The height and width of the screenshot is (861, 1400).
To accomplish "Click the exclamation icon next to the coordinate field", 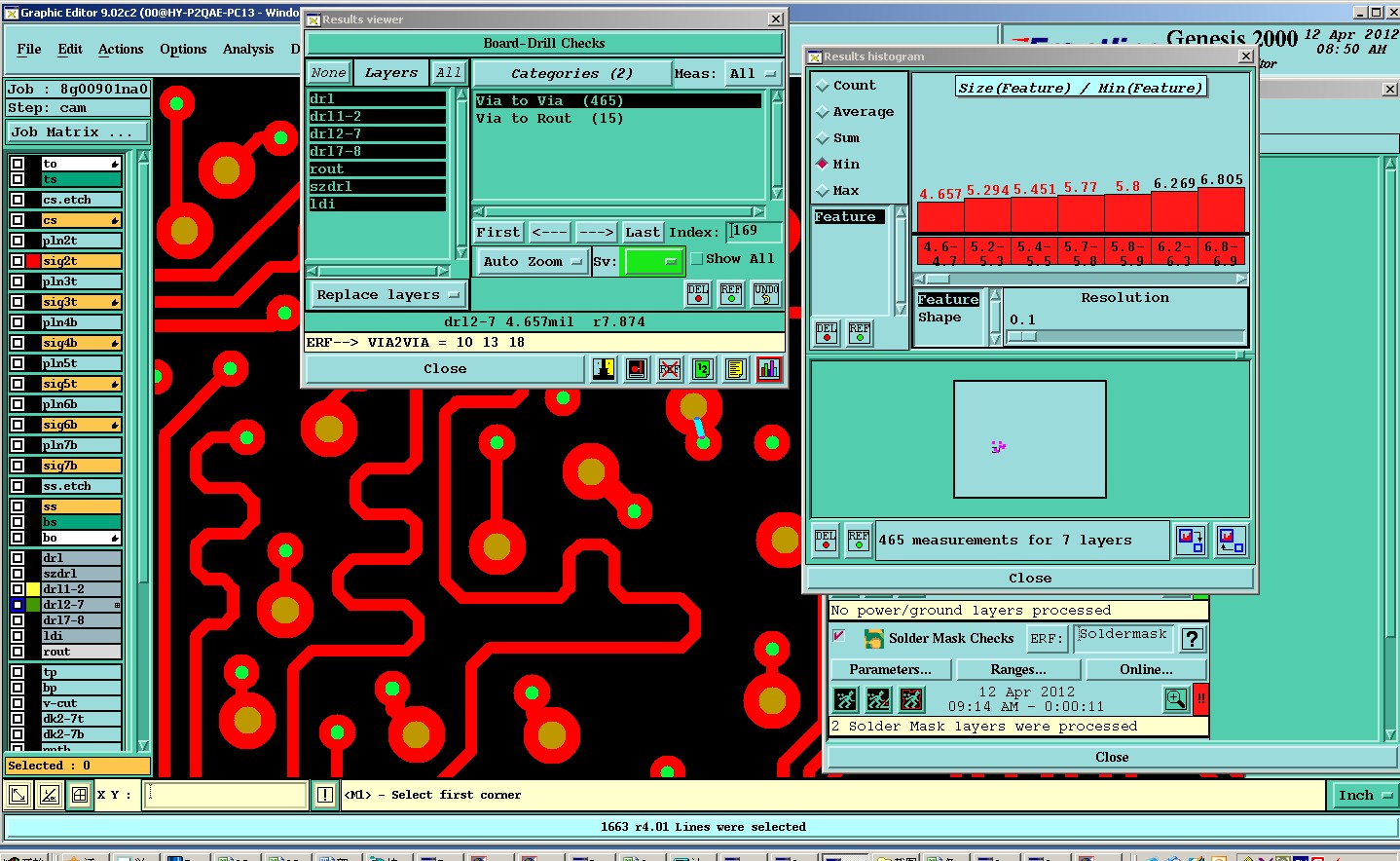I will point(325,795).
